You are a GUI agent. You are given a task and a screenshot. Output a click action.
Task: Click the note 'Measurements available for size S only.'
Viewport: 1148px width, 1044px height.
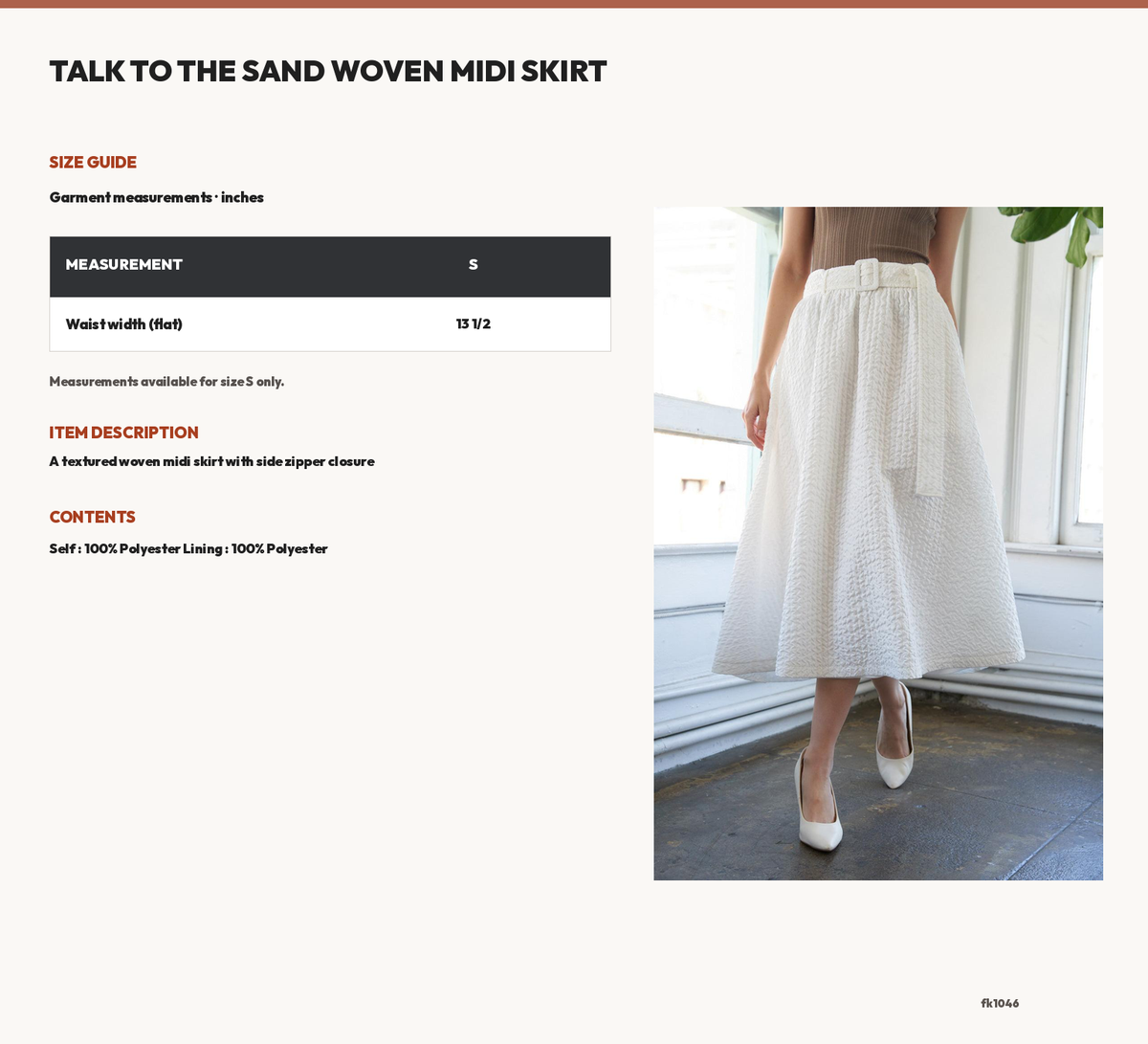(x=166, y=382)
